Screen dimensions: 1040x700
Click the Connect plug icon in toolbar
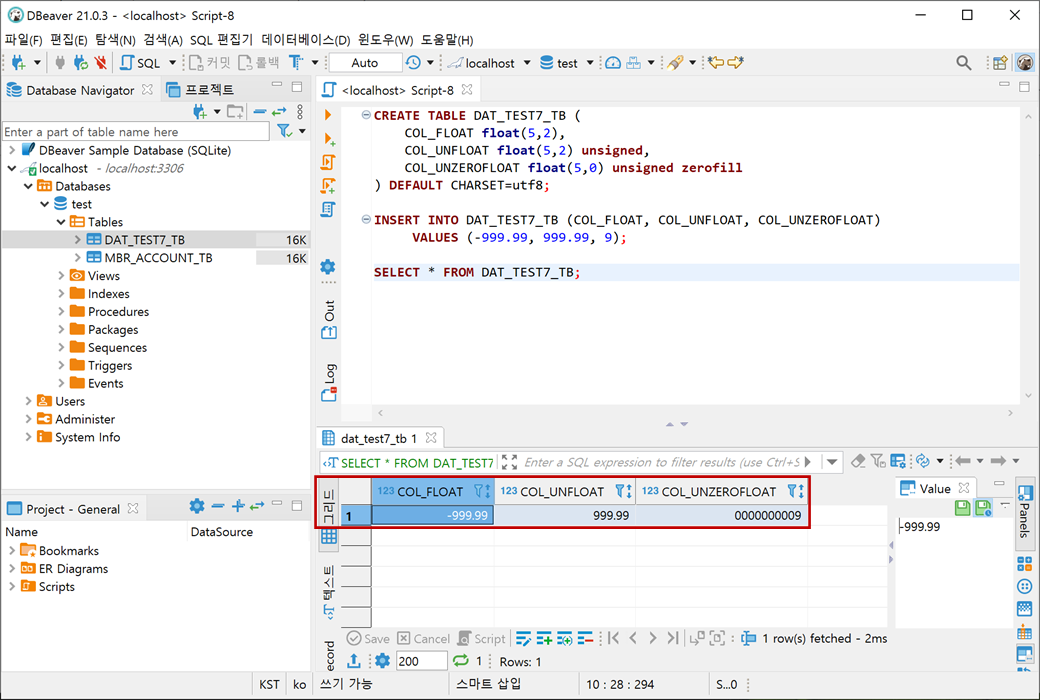[60, 63]
